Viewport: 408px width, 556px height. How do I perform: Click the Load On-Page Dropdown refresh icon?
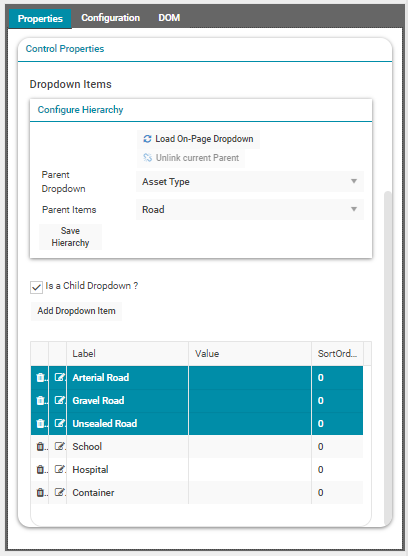click(x=147, y=139)
